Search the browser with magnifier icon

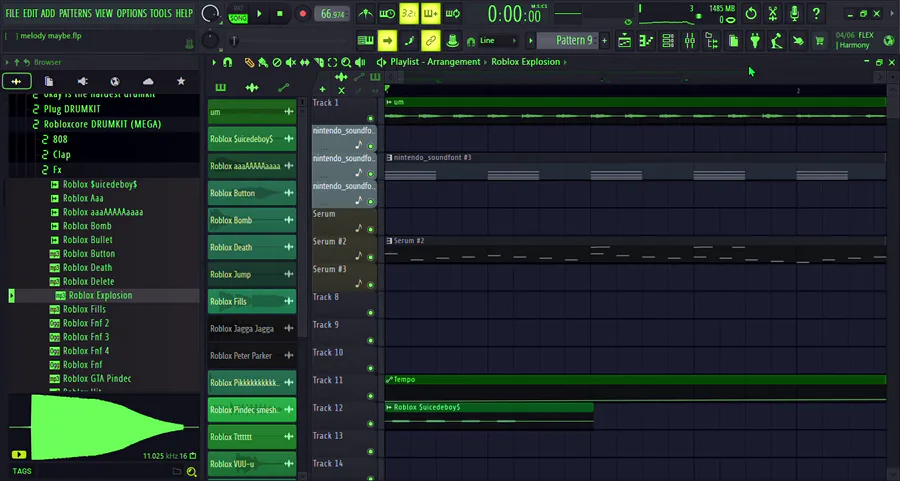[192, 472]
